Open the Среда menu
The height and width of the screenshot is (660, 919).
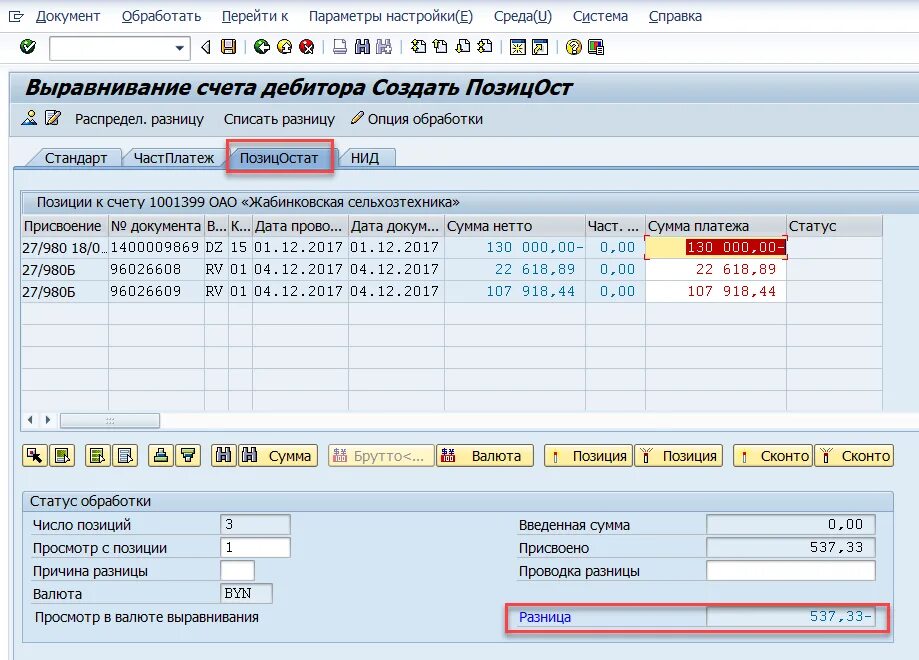523,16
